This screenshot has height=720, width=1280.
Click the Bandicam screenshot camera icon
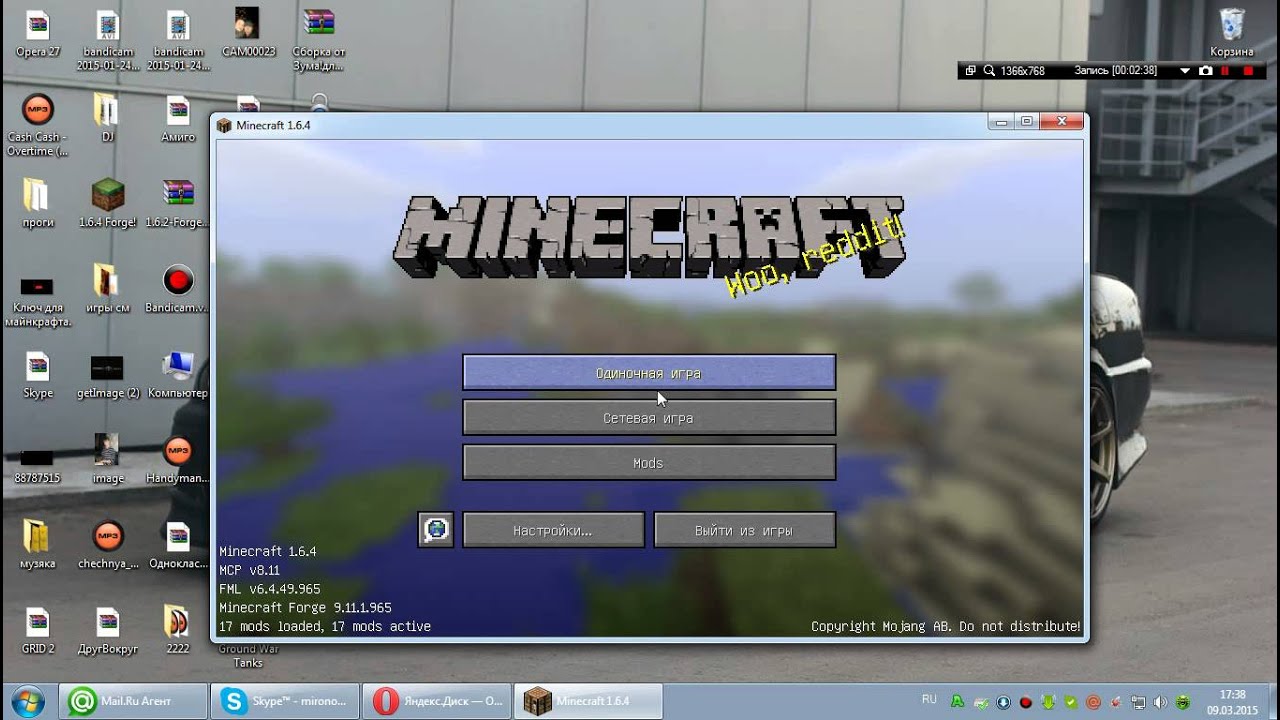click(x=1206, y=71)
